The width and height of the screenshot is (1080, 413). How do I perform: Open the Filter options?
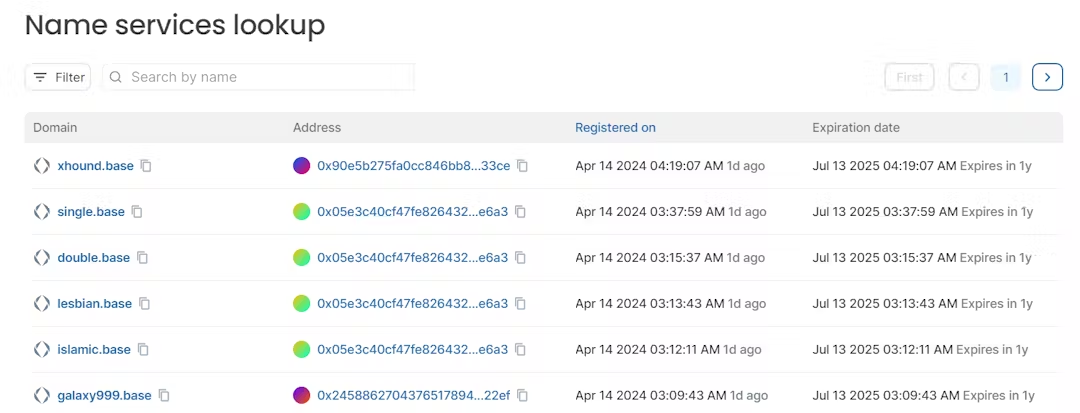[58, 77]
